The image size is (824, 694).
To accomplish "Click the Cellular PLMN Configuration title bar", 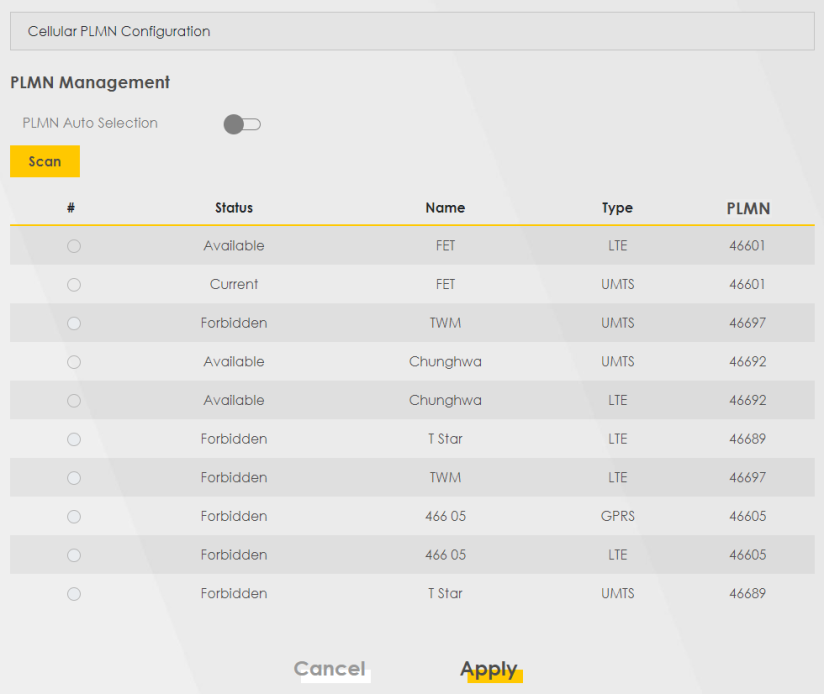I will point(411,31).
